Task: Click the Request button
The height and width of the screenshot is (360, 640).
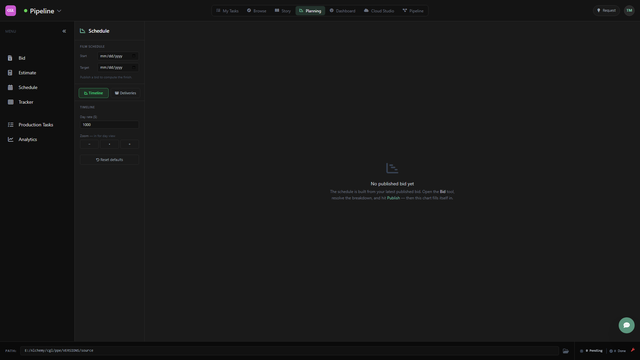Action: [x=606, y=11]
